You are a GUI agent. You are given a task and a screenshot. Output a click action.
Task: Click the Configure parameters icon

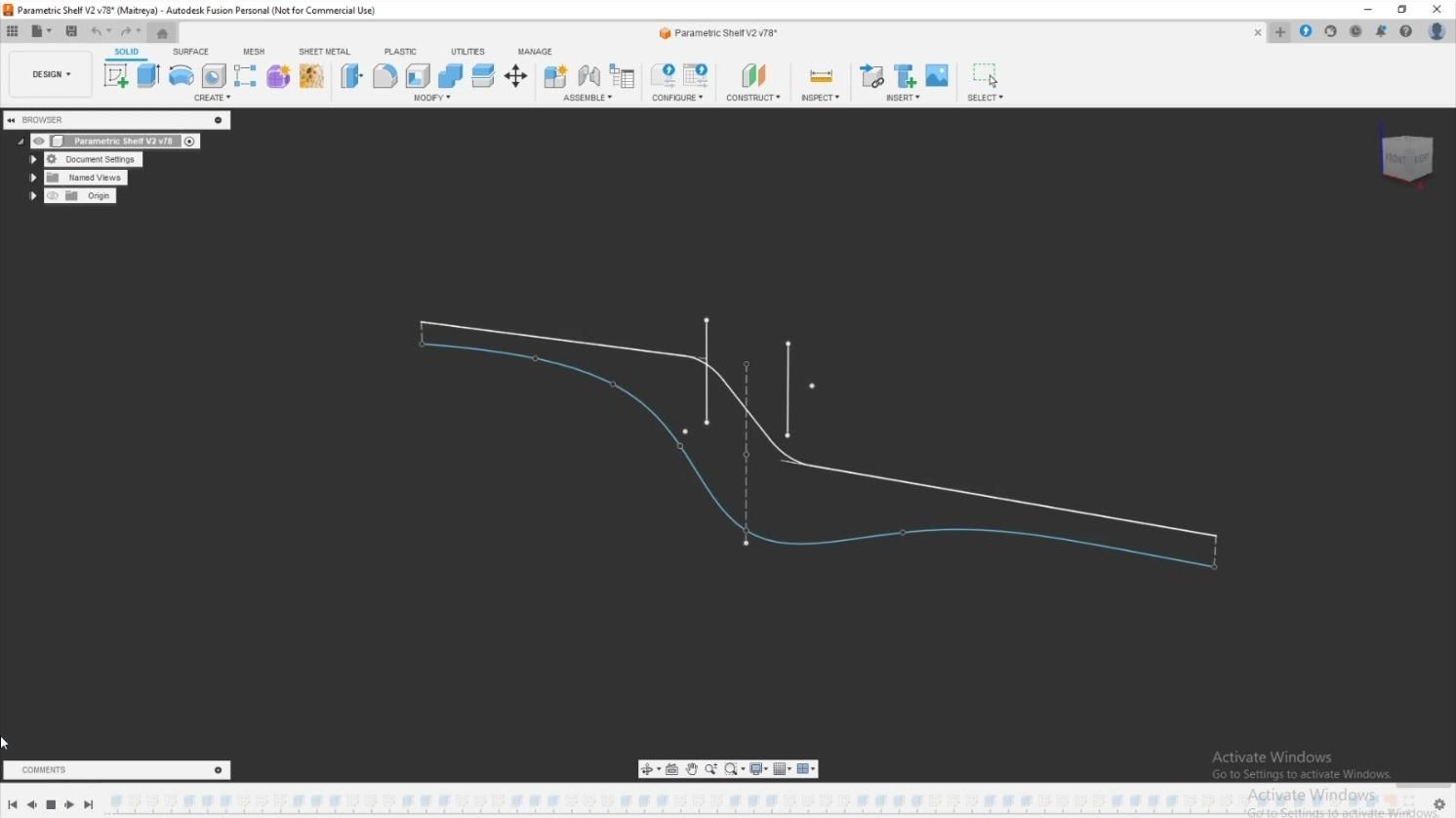(x=663, y=76)
